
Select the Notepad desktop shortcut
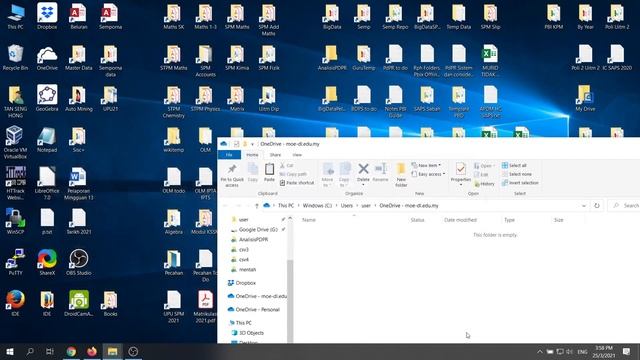pos(47,140)
